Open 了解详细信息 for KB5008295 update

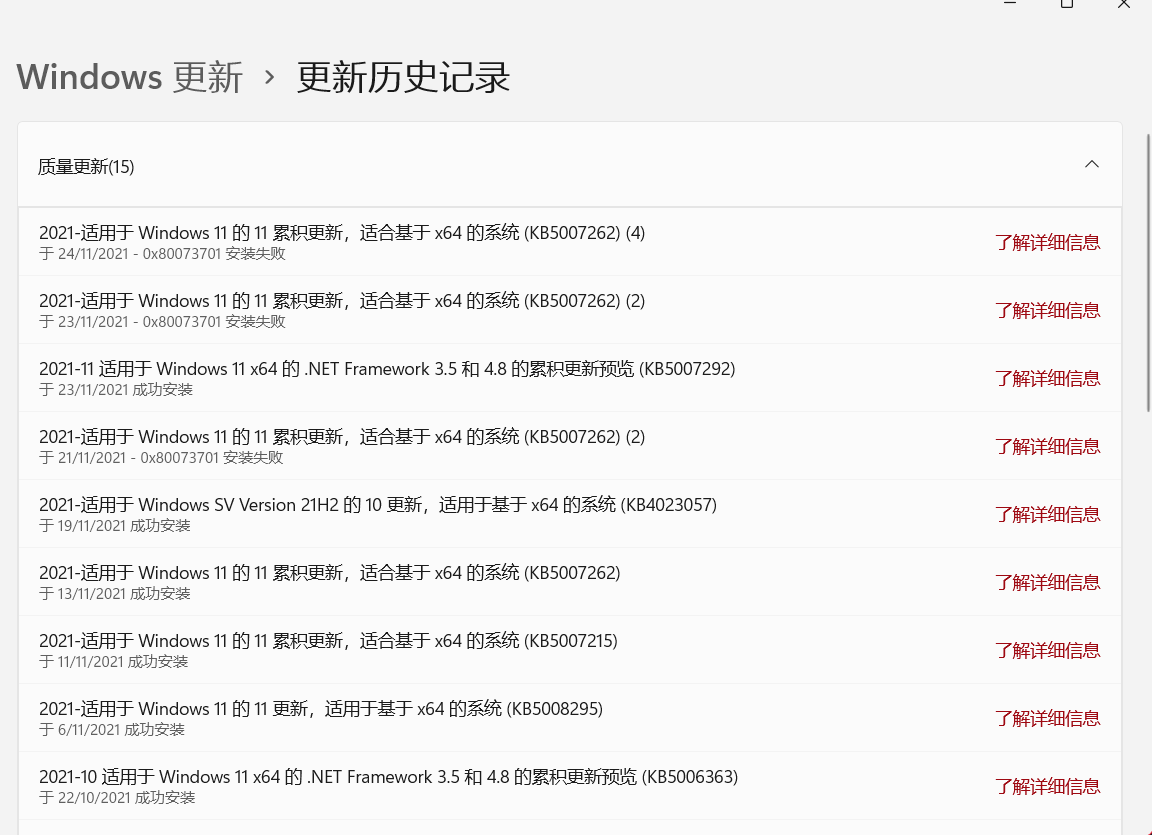pyautogui.click(x=1048, y=718)
